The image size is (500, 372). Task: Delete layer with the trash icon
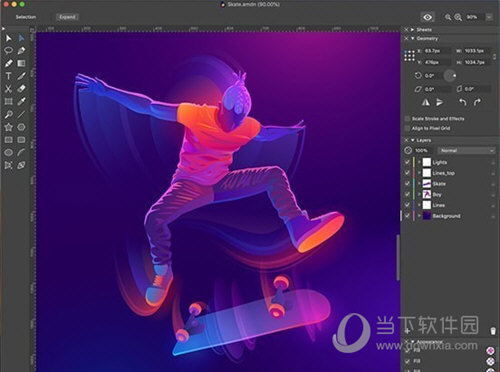tap(493, 331)
